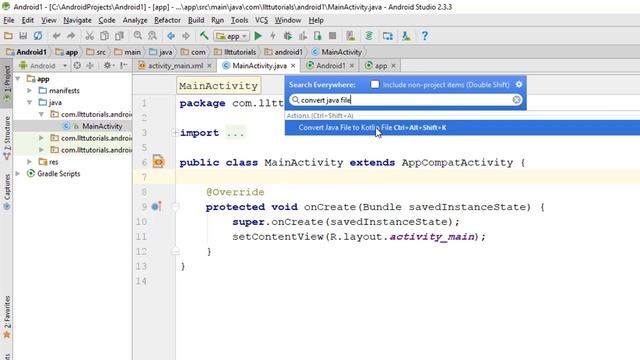The height and width of the screenshot is (360, 640).
Task: Click the Copy icon in toolbar
Action: 104,36
